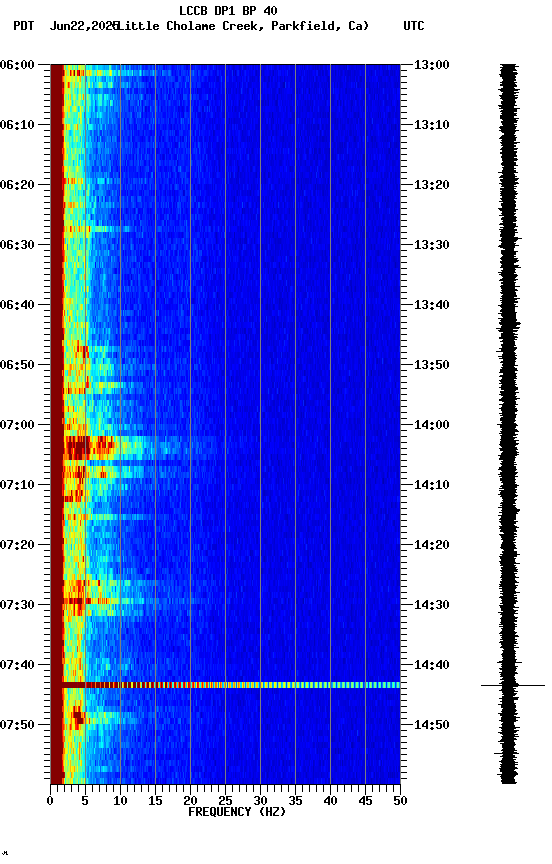Click the 07:40 PDT time label
This screenshot has width=552, height=864.
(x=17, y=665)
